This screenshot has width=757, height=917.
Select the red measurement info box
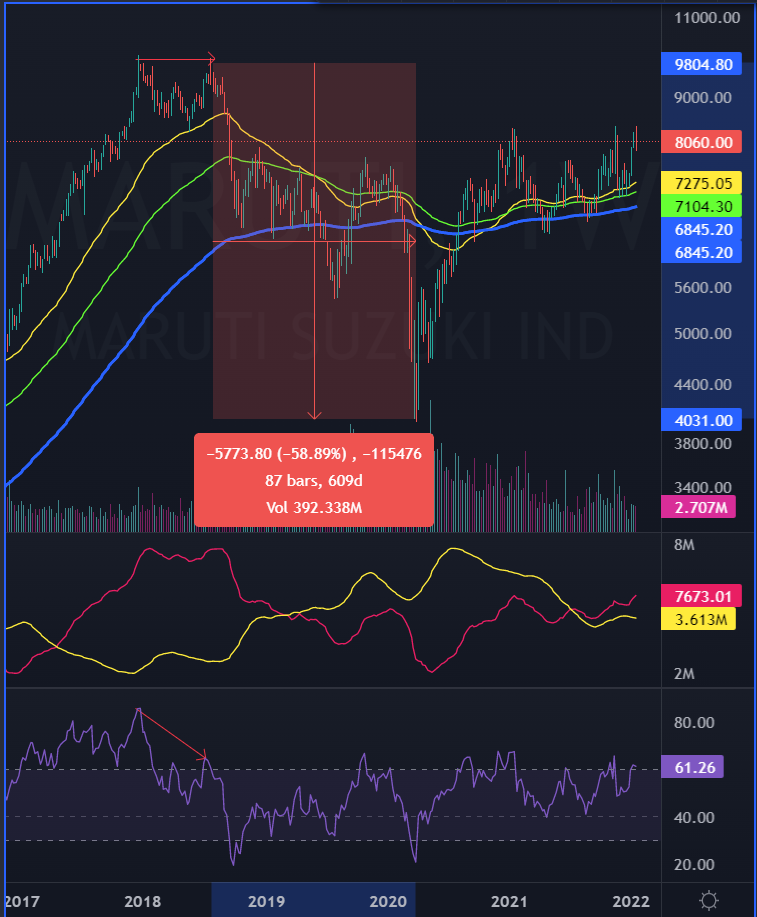pyautogui.click(x=314, y=480)
